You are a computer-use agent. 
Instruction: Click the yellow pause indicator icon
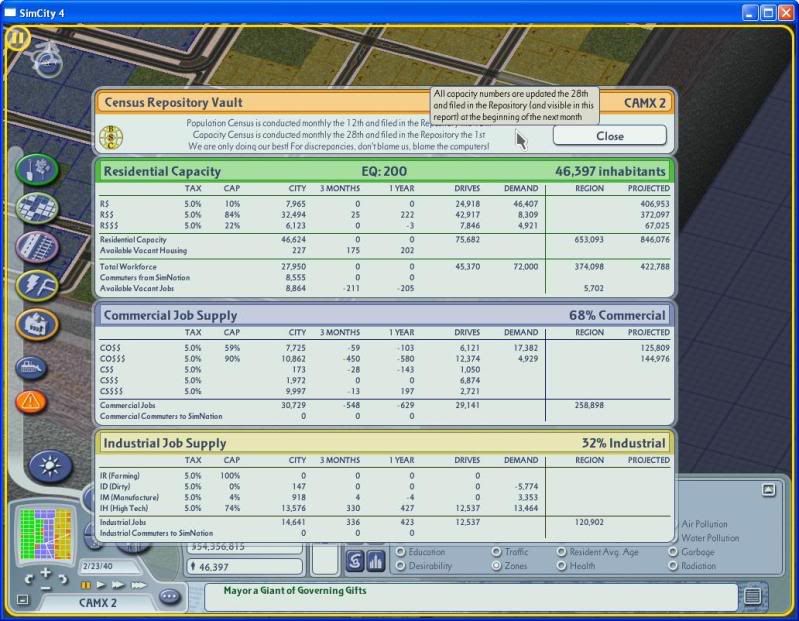[18, 38]
